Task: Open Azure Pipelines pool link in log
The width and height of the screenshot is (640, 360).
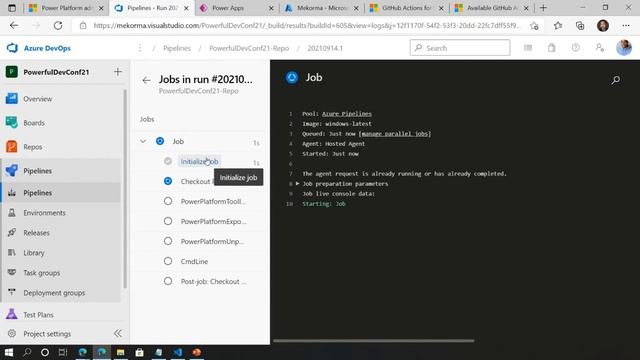Action: point(347,113)
